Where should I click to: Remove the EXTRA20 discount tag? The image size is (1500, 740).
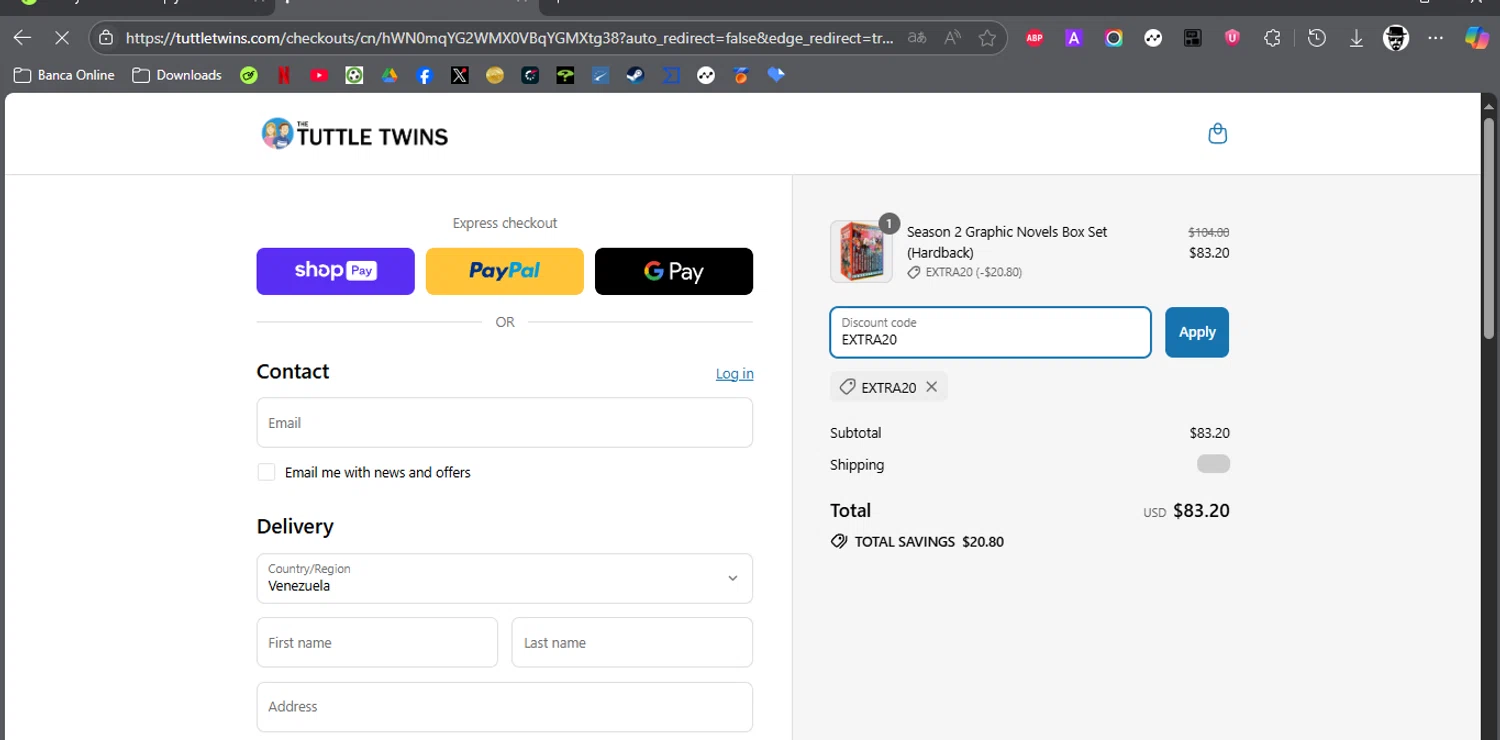(931, 387)
